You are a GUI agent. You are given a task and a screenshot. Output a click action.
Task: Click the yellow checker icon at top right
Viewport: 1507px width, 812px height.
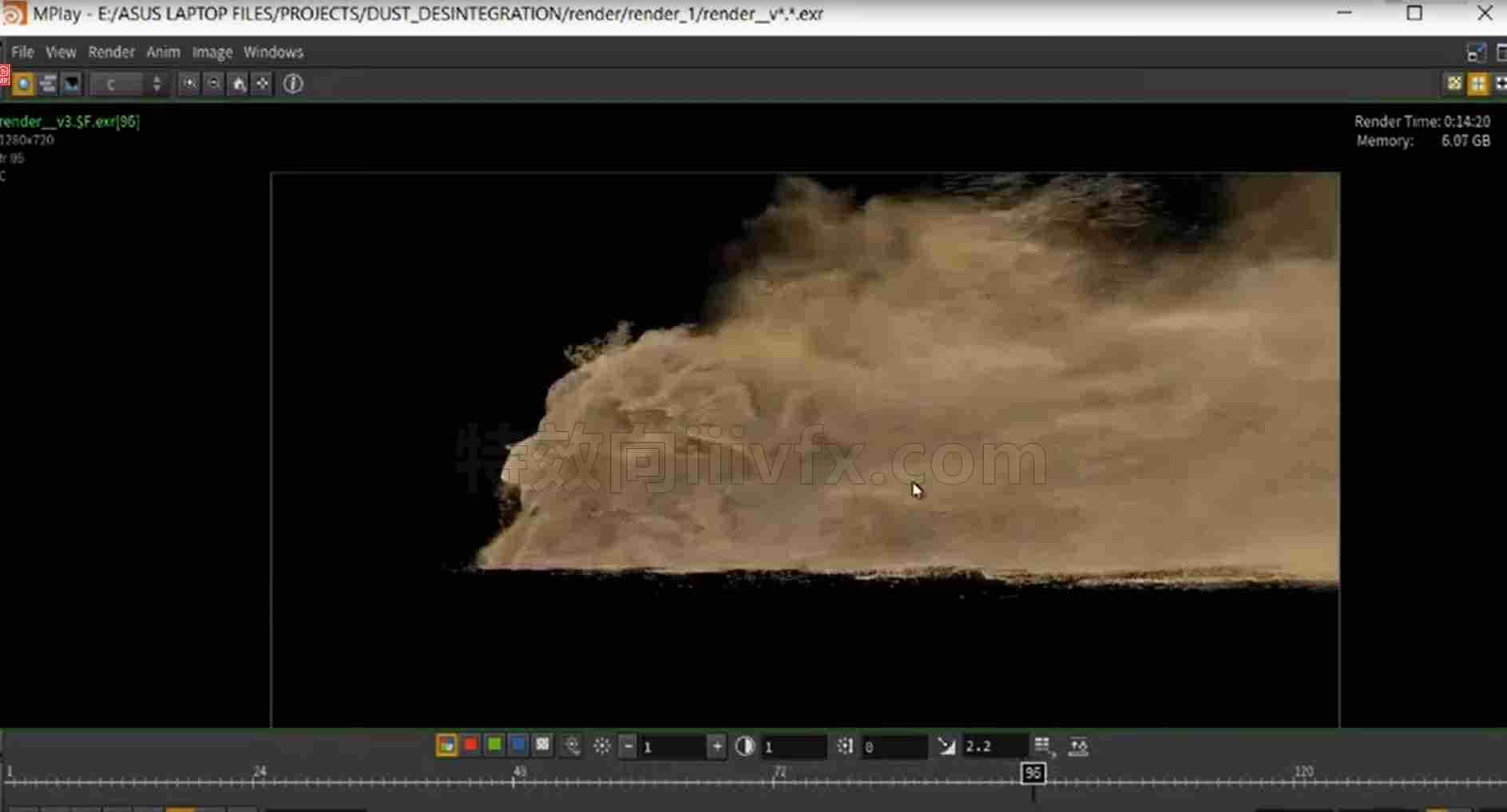[1454, 84]
